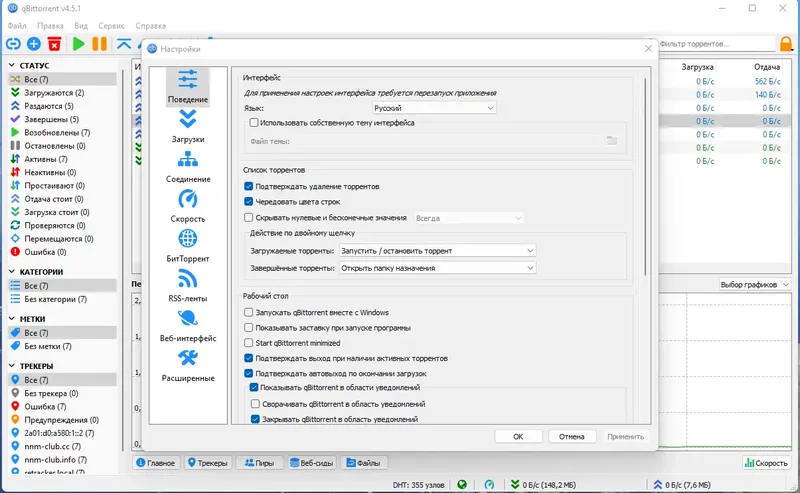Open the disabled Всегда dropdown
The height and width of the screenshot is (493, 800).
(x=468, y=218)
